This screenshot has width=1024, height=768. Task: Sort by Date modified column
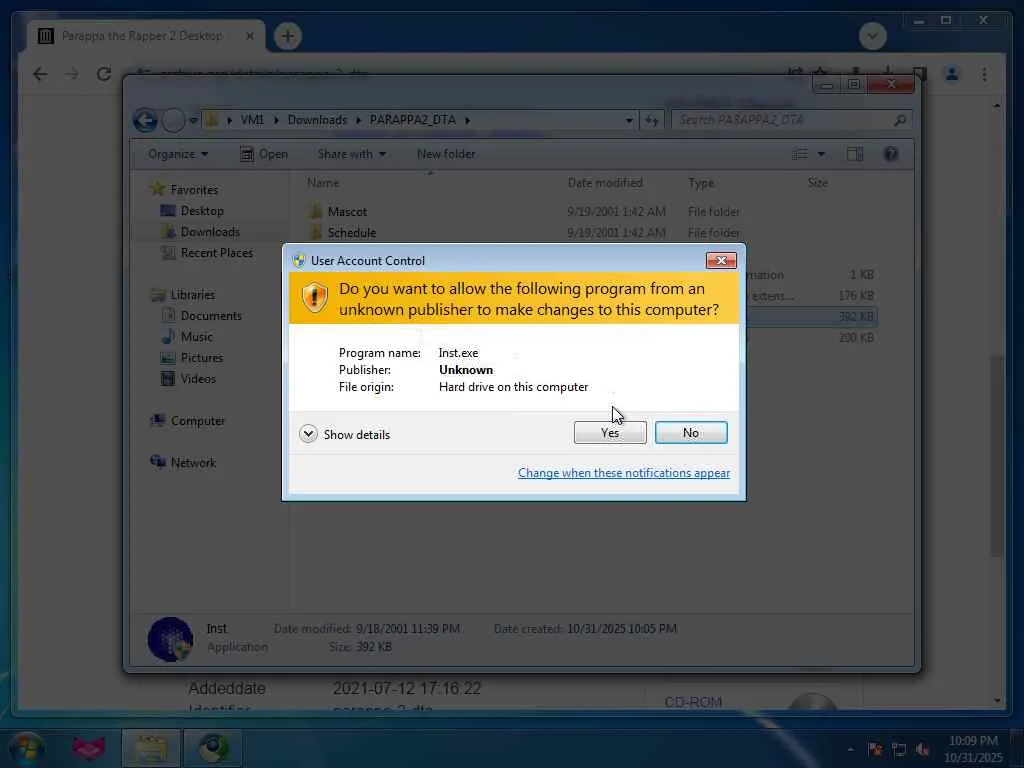pyautogui.click(x=605, y=183)
